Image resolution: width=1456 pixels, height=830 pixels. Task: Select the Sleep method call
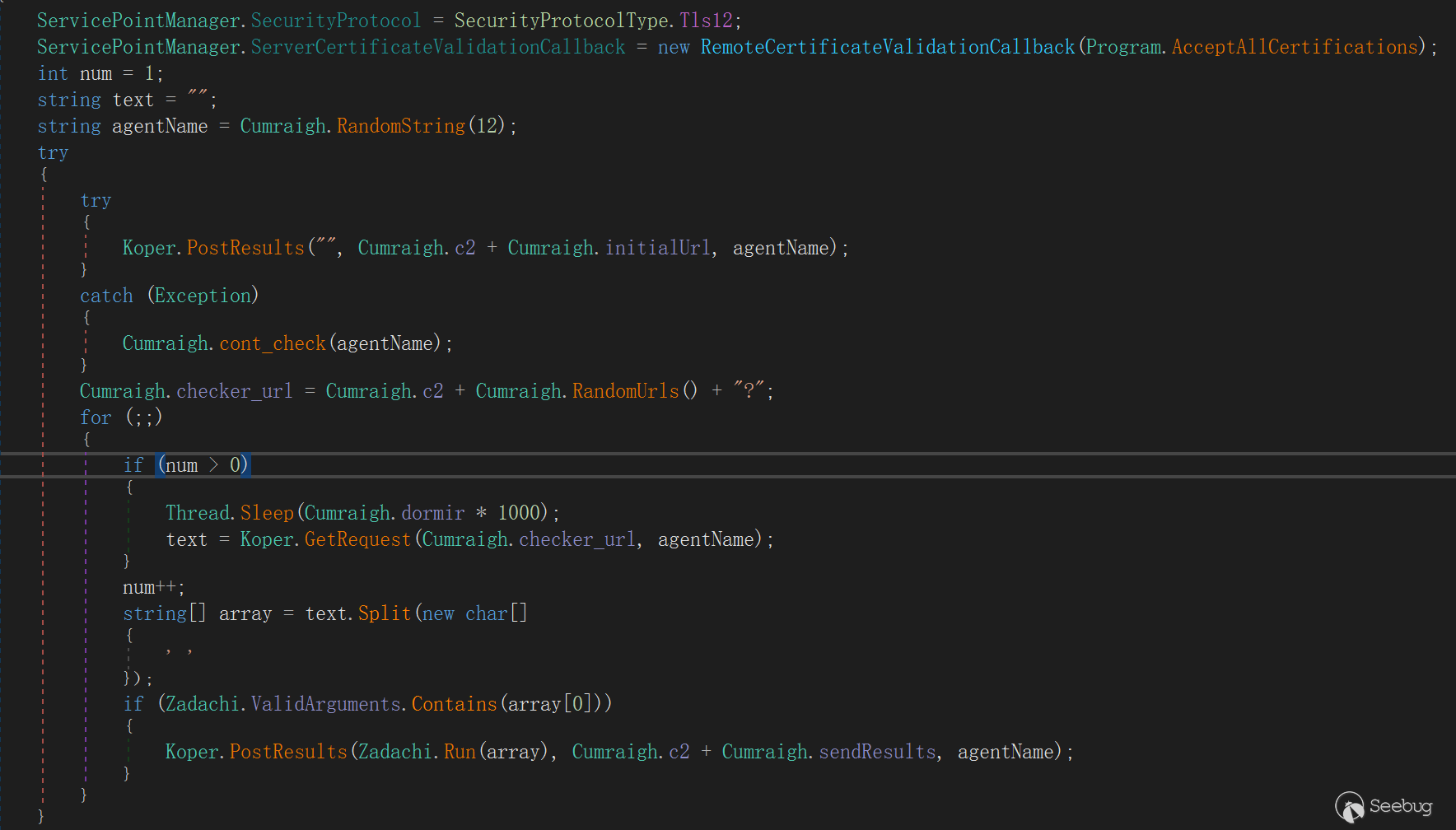click(x=267, y=513)
